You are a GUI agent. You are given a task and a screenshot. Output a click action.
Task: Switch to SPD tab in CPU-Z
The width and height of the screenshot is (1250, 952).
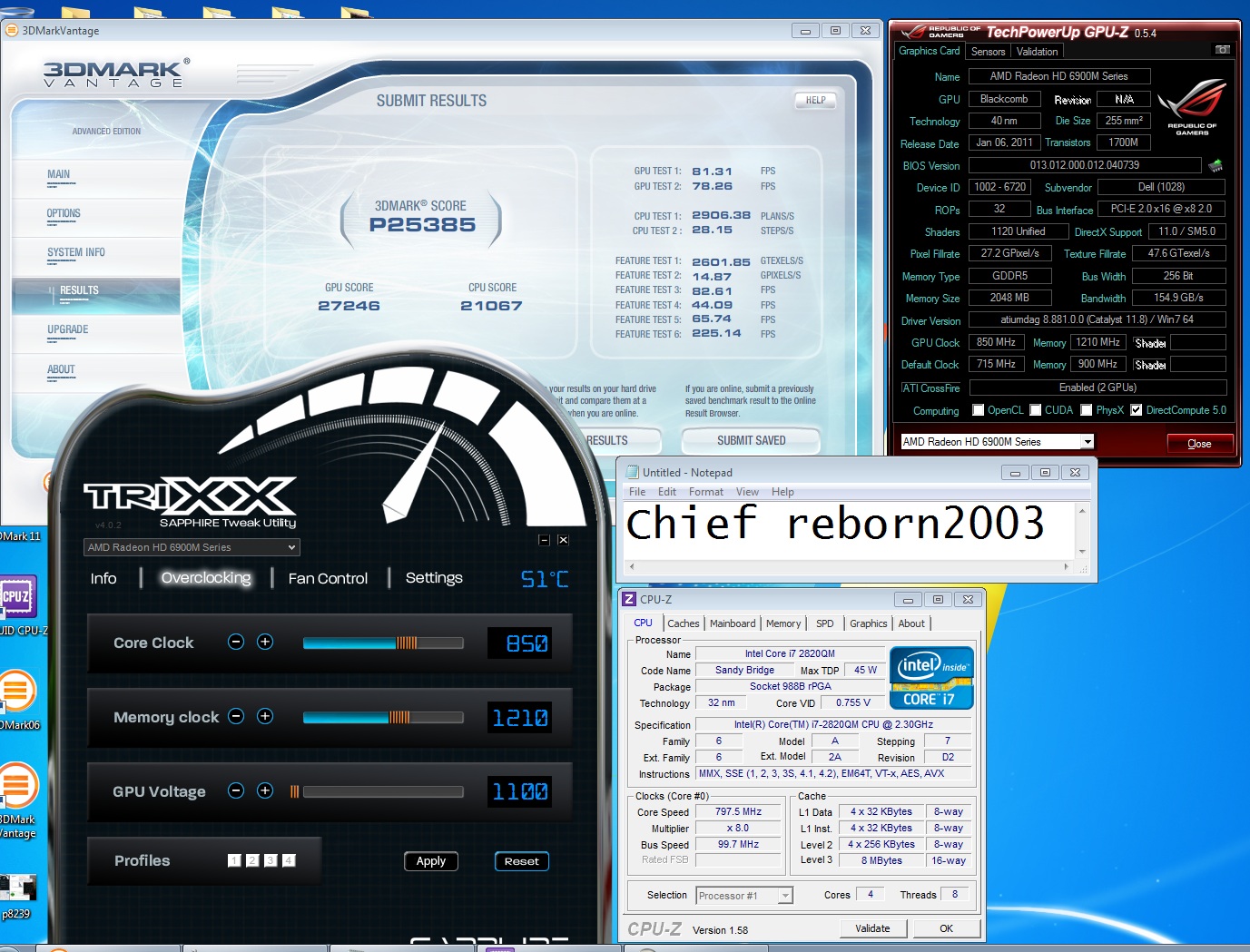click(x=824, y=623)
